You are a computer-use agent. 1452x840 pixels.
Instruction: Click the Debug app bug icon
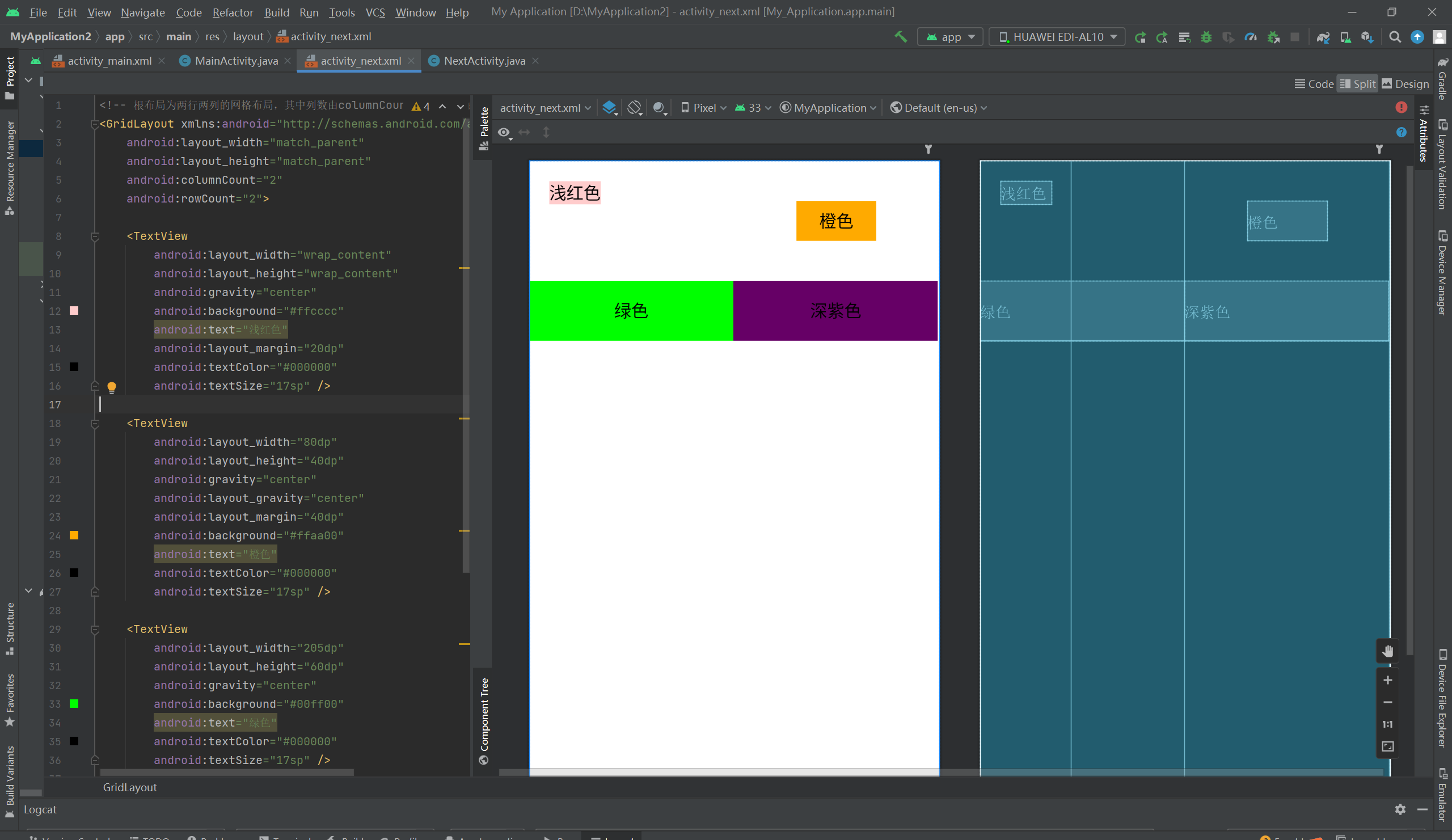coord(1206,37)
